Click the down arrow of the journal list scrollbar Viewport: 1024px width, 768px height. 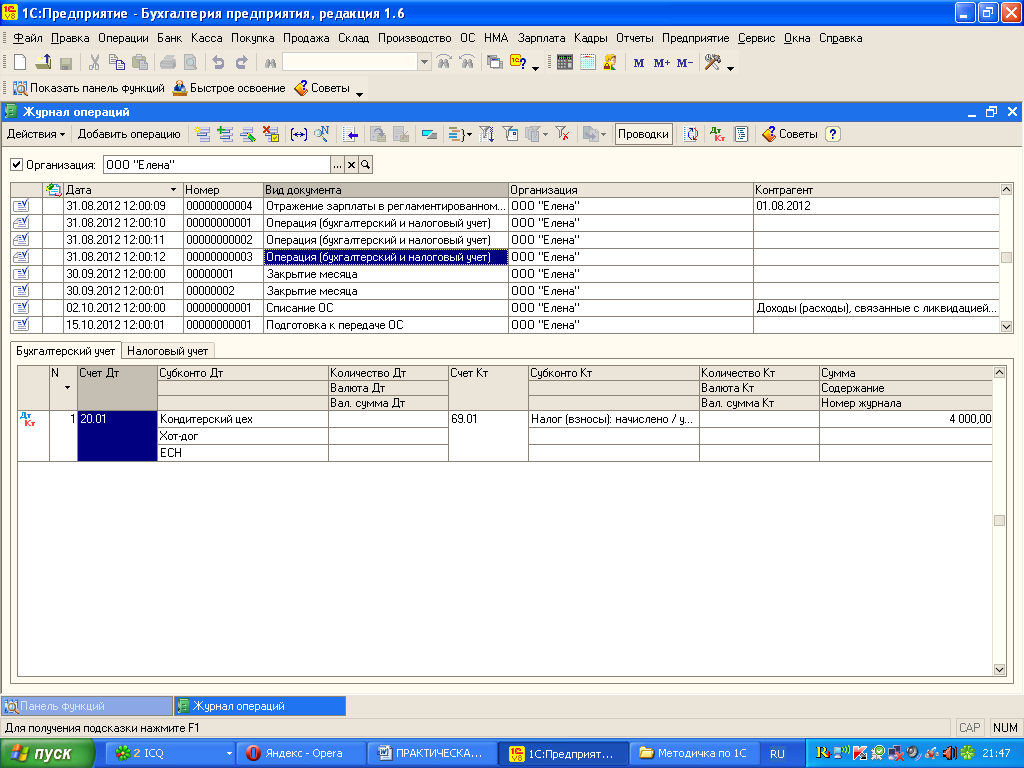[x=1006, y=327]
